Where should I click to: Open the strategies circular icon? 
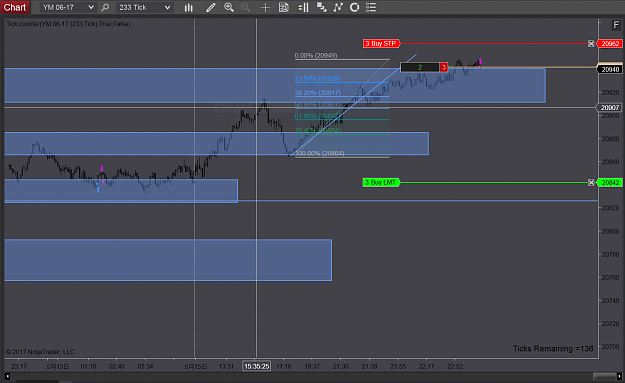354,7
